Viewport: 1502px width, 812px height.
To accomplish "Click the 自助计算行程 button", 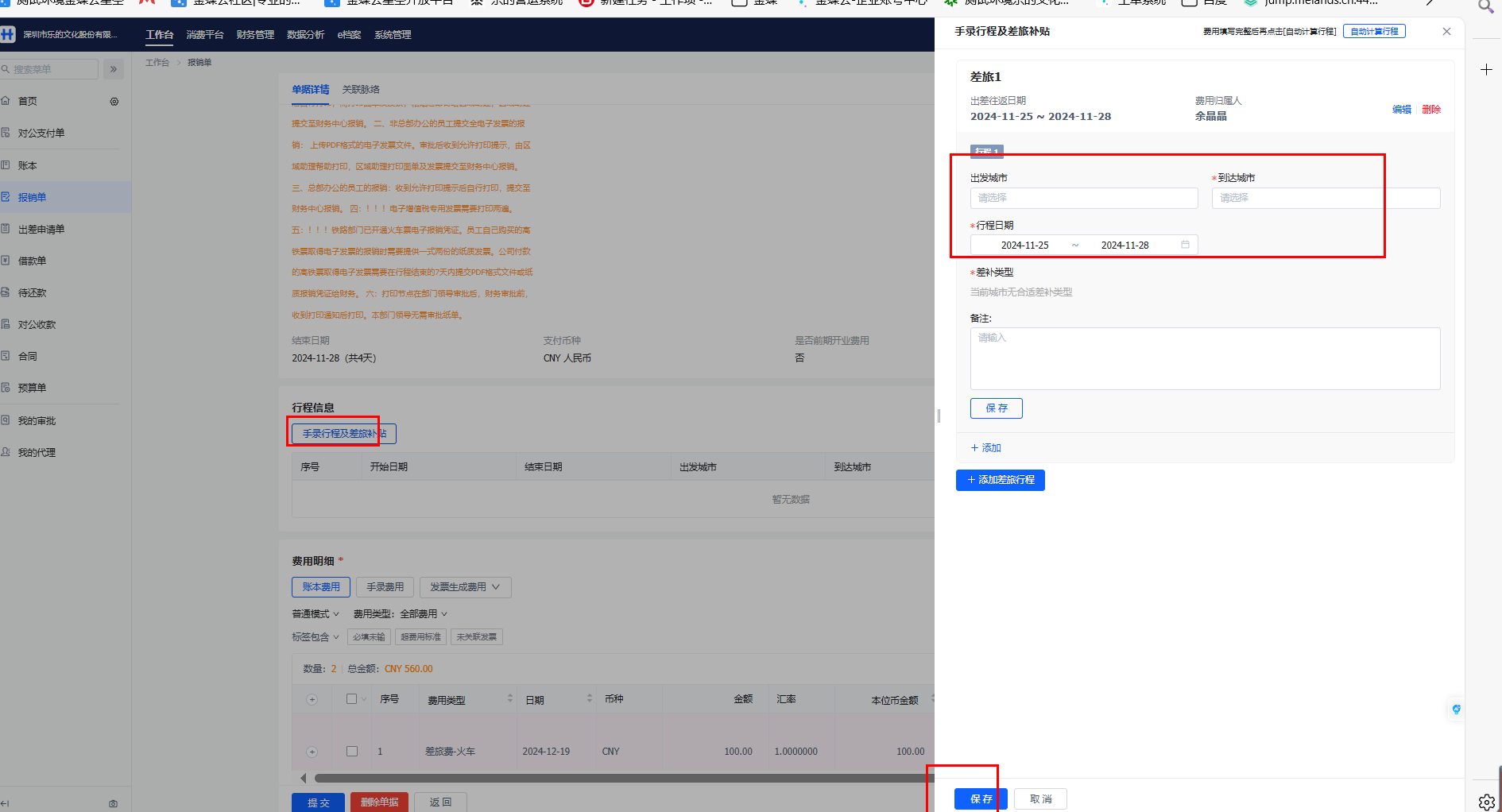I will 1374,32.
